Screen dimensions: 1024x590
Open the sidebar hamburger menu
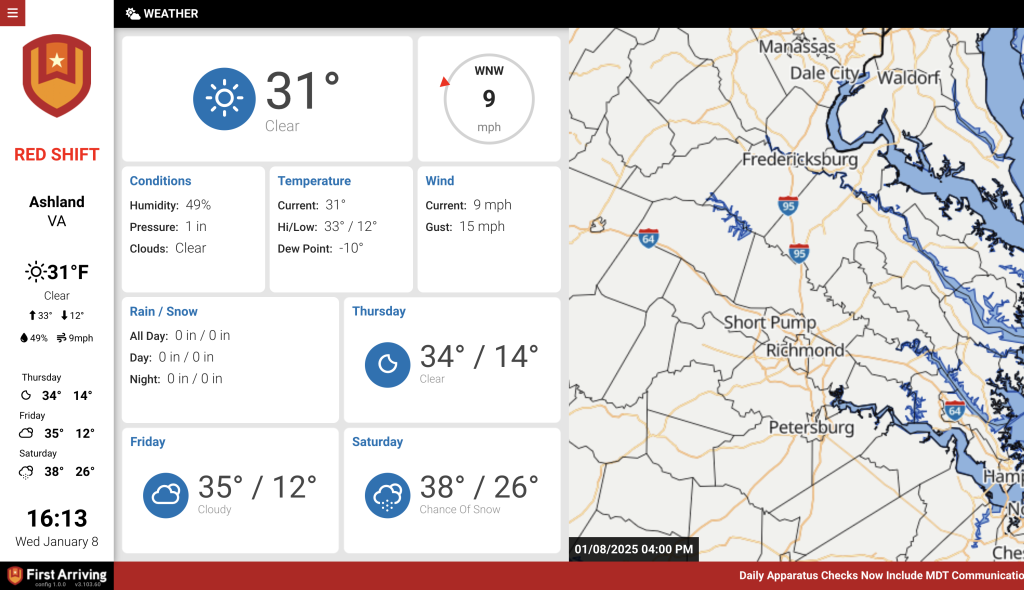point(12,13)
